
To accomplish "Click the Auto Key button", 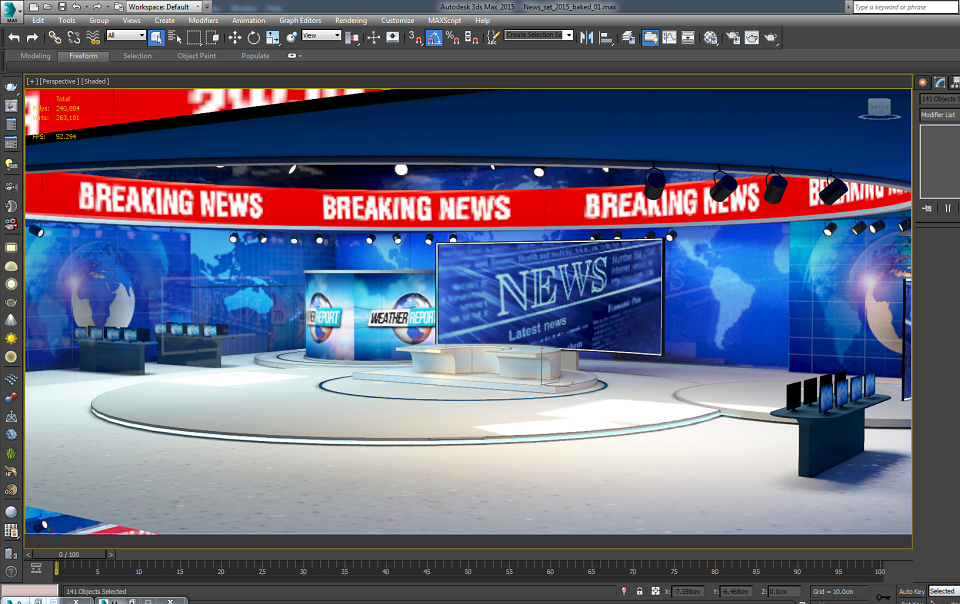I will [x=912, y=591].
